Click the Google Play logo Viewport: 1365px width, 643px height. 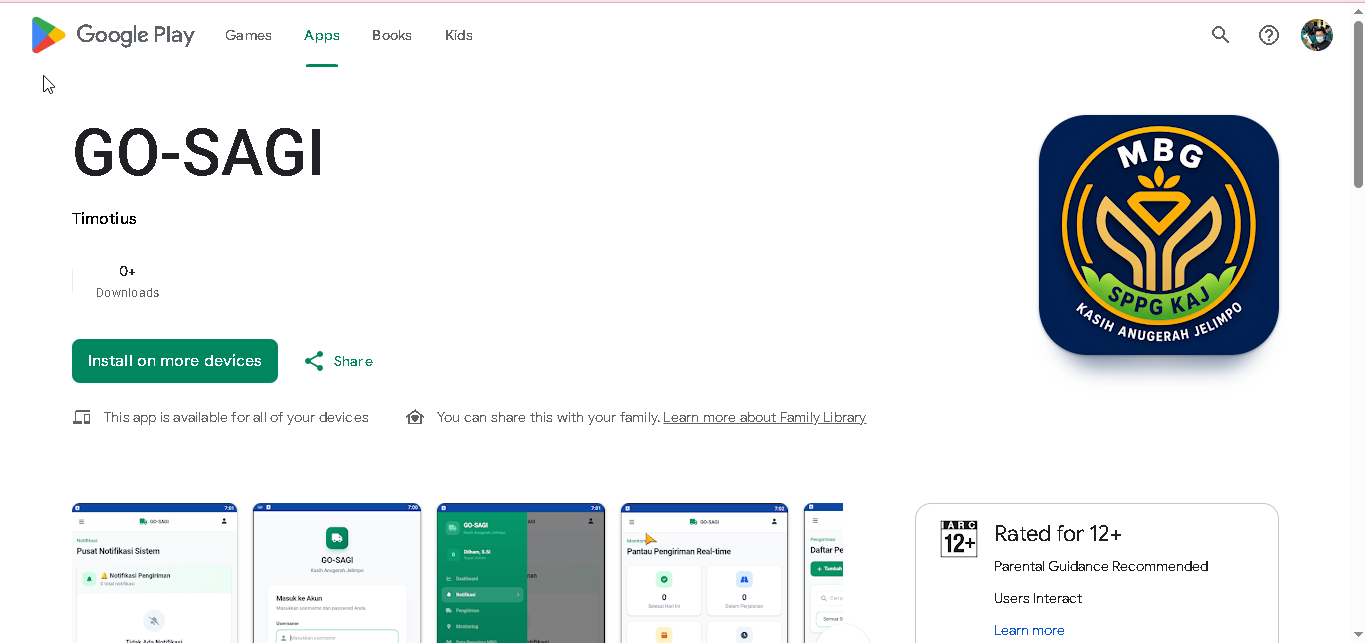click(112, 35)
